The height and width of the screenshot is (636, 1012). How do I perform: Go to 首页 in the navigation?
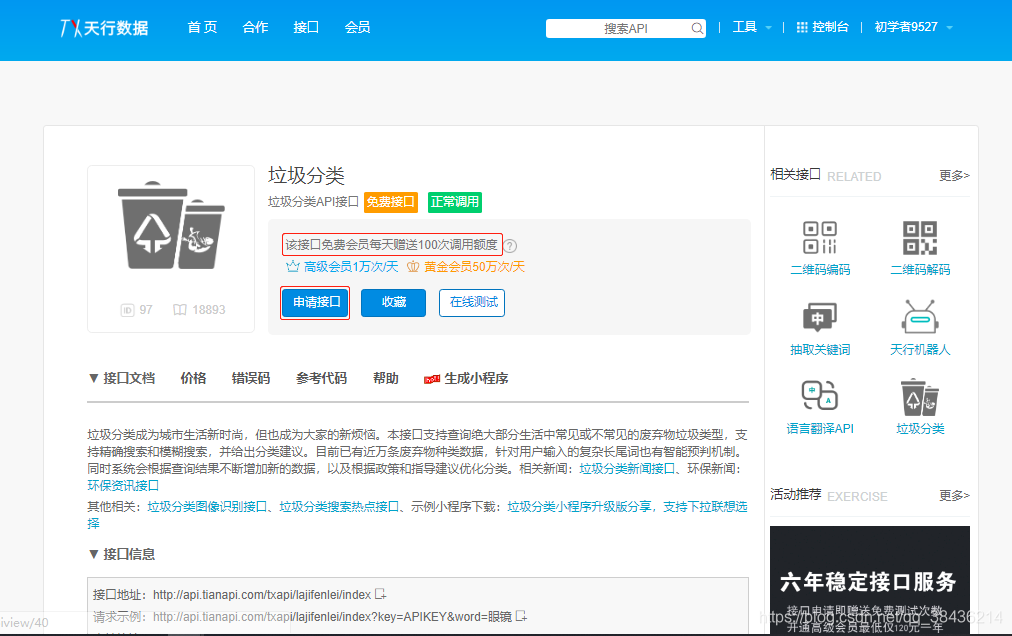coord(202,27)
